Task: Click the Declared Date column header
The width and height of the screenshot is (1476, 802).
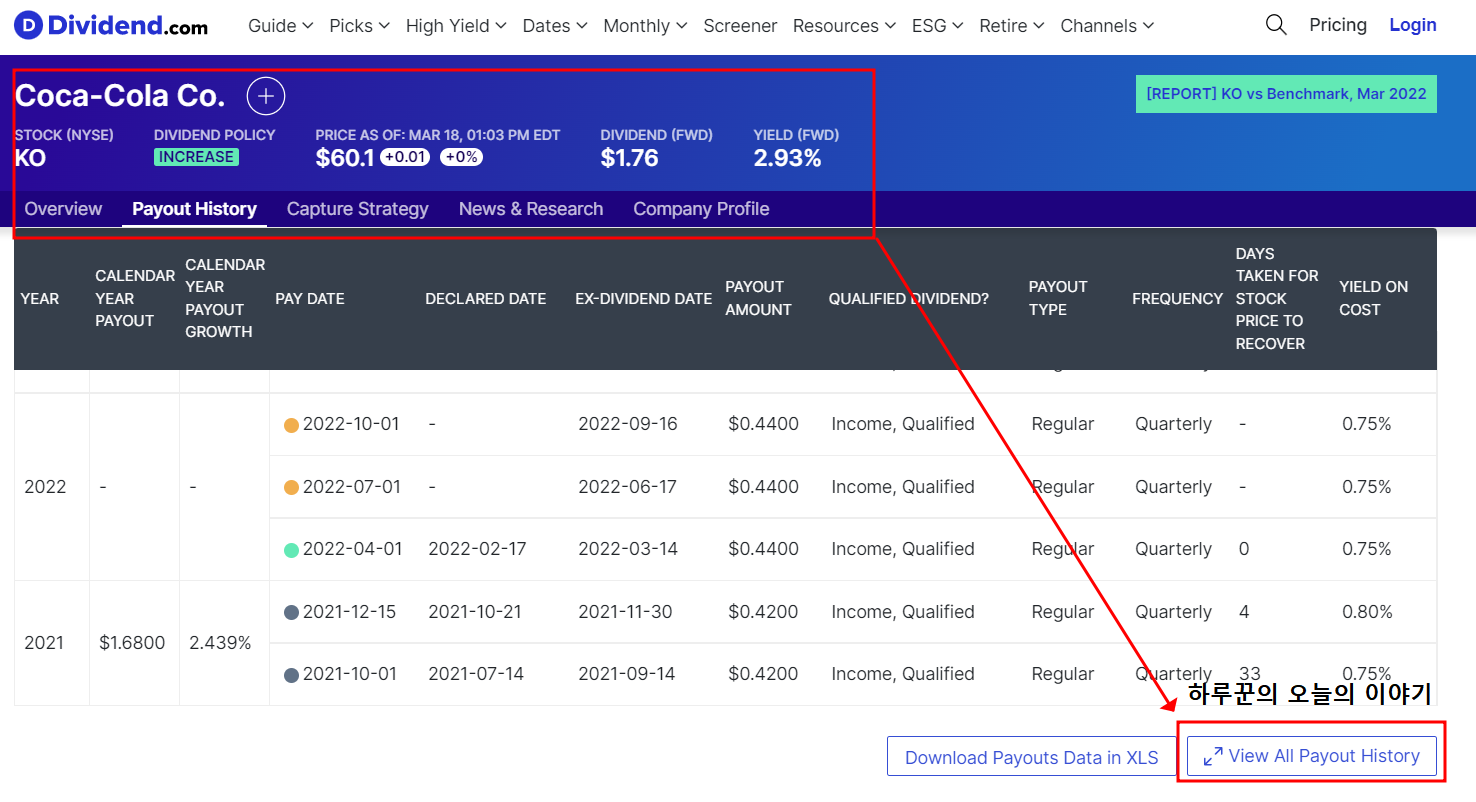Action: [x=485, y=299]
